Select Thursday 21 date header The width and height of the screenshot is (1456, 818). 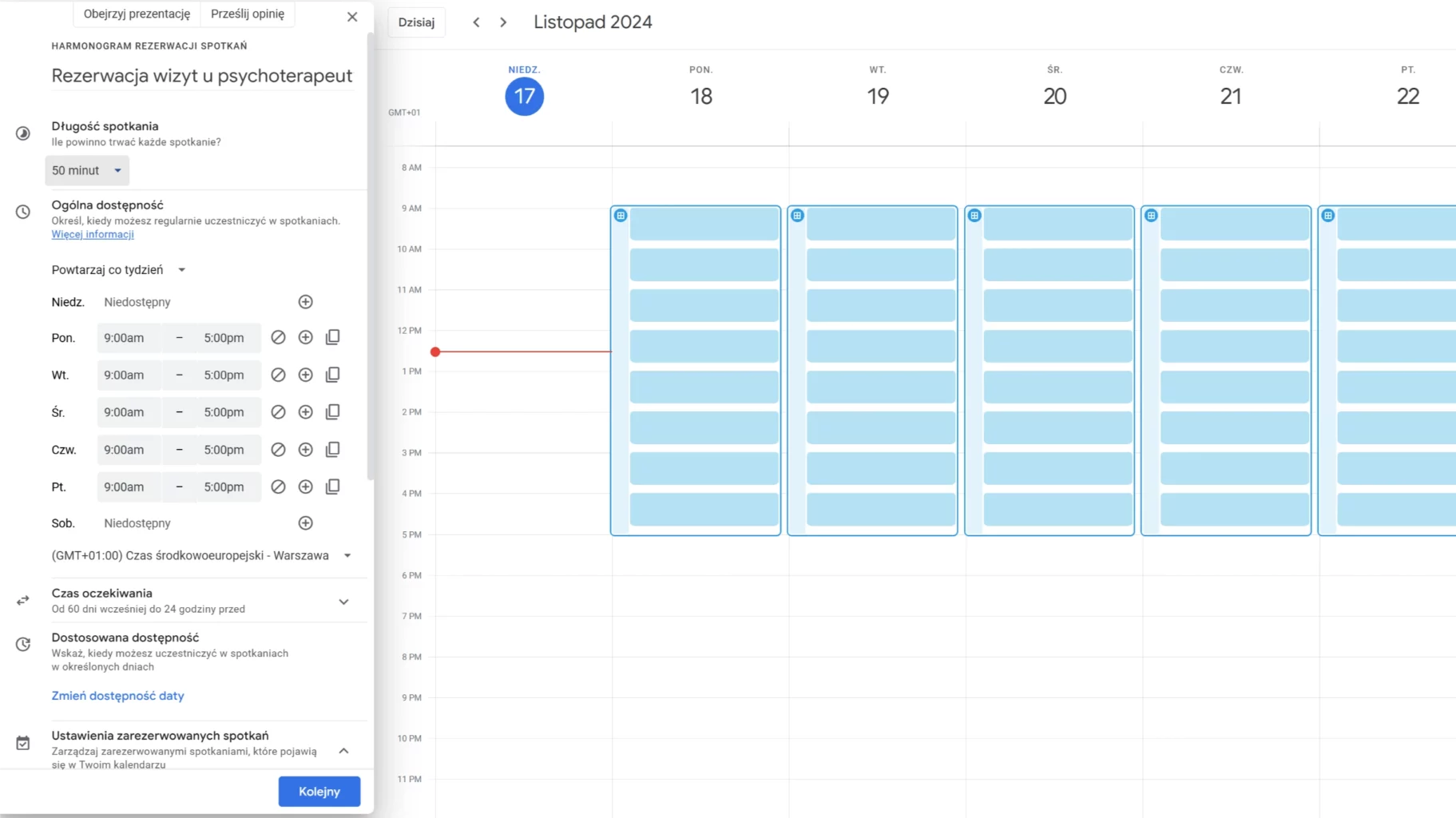(1231, 96)
